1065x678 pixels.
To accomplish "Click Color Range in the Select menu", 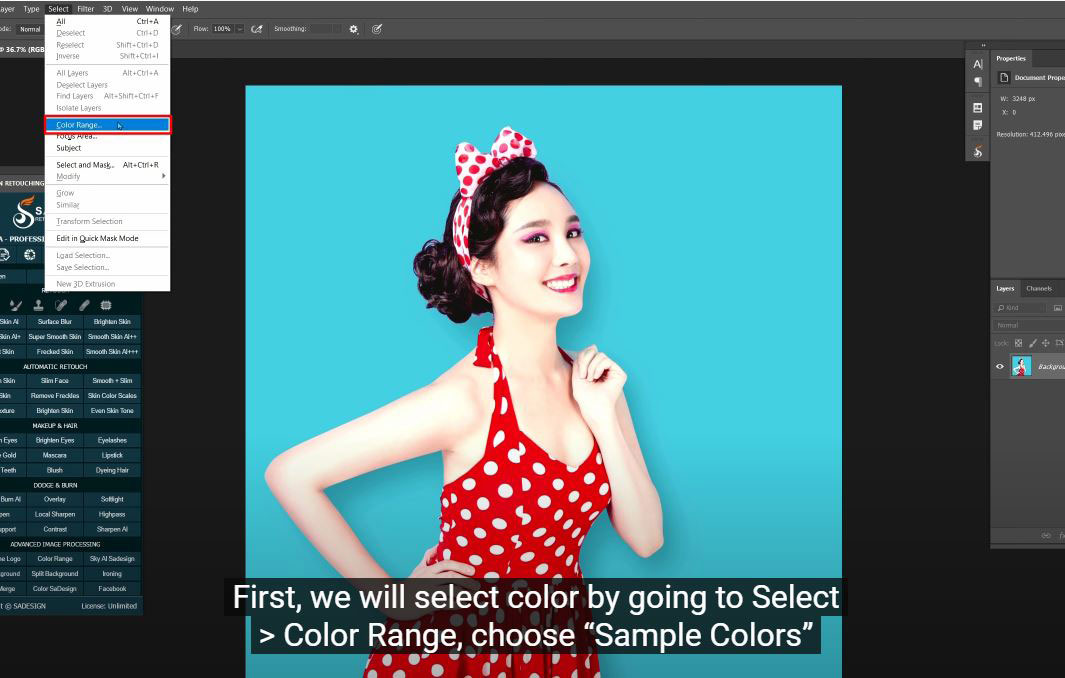I will point(79,125).
